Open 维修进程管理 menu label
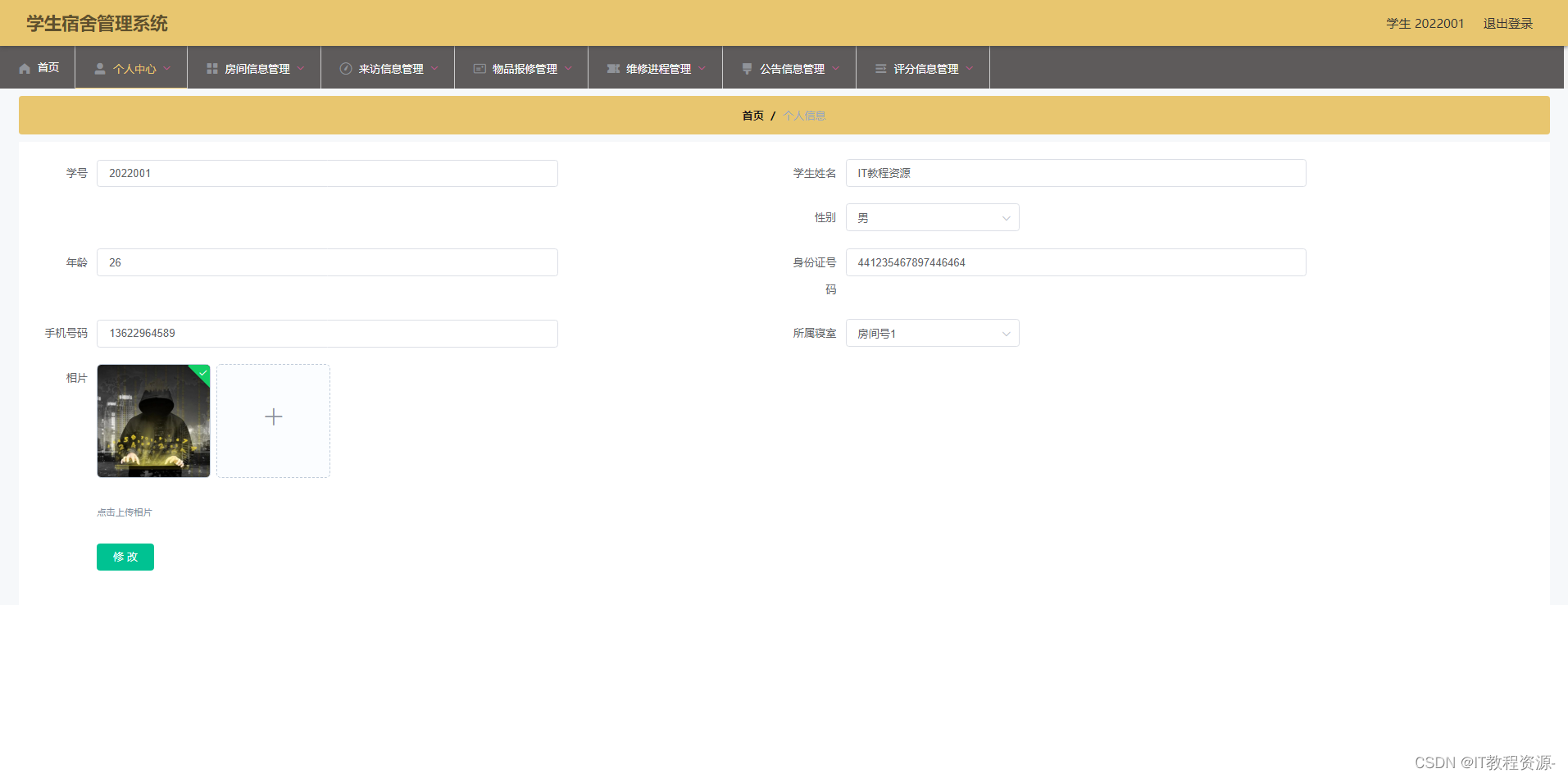This screenshot has width=1568, height=778. point(658,69)
